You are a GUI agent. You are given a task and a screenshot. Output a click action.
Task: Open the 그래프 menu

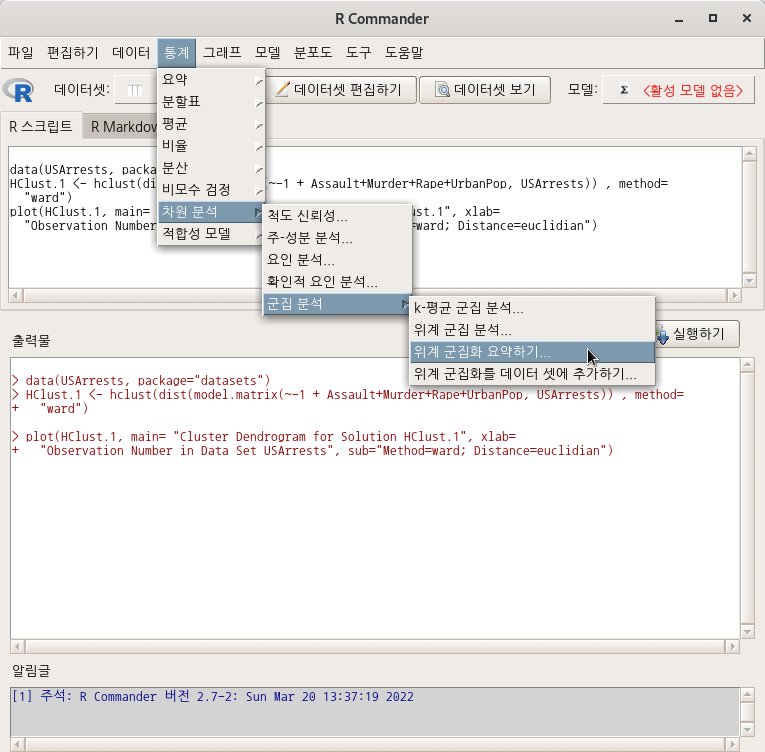[x=222, y=53]
